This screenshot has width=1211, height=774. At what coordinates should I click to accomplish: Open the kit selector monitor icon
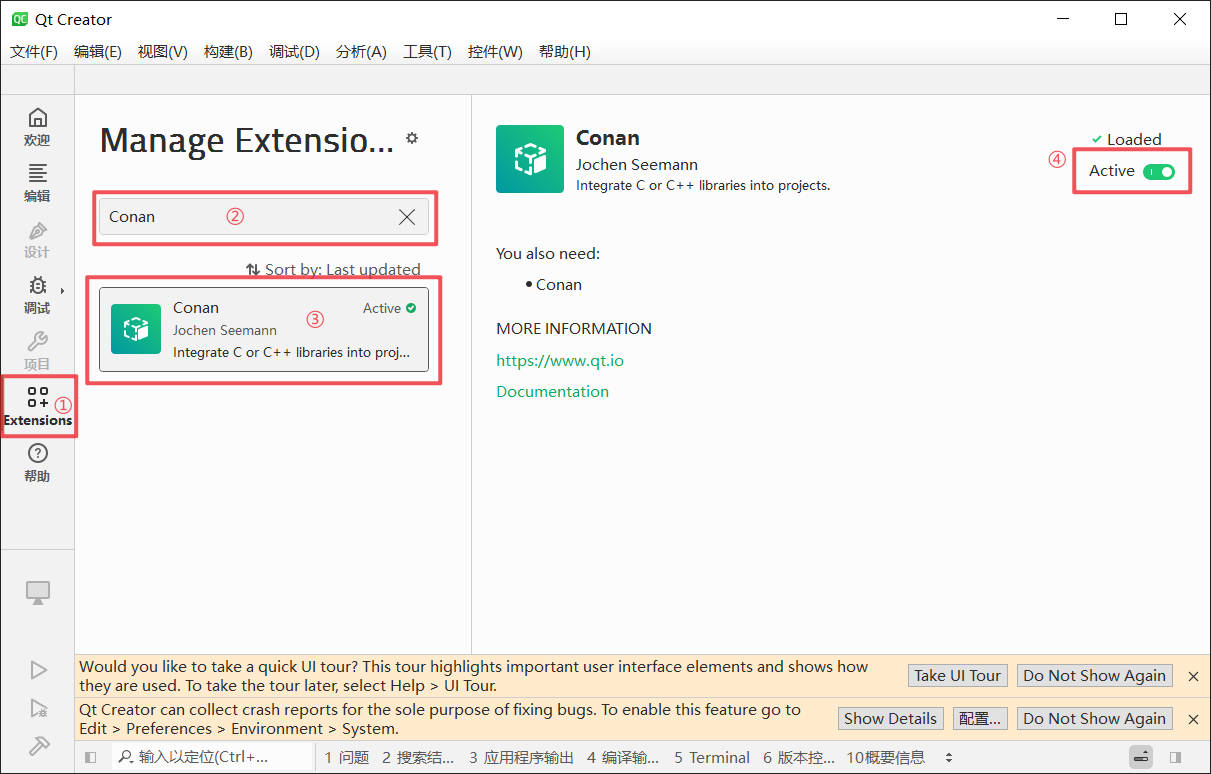pos(38,593)
